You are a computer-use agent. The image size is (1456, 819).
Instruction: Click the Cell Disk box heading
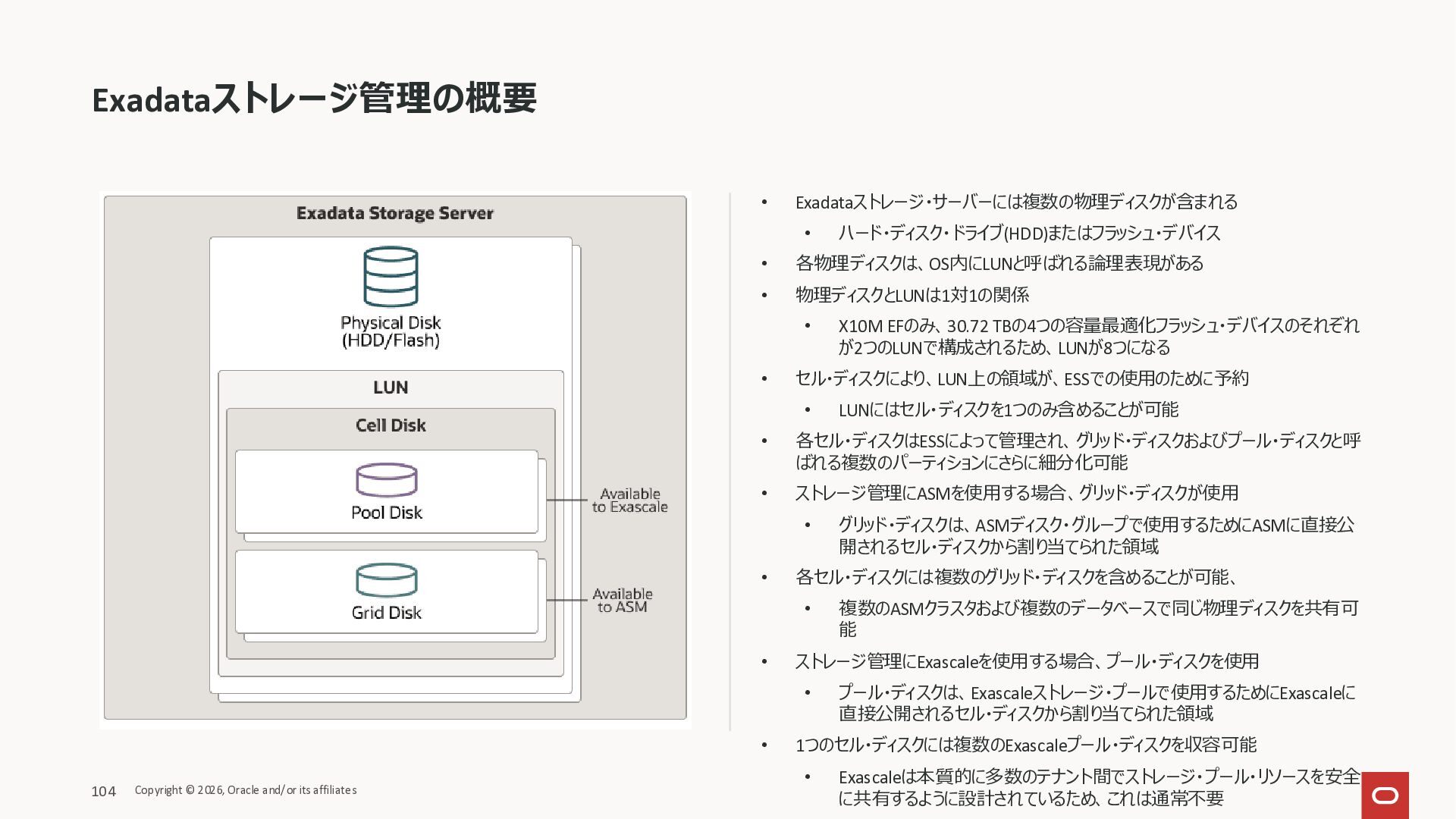(x=391, y=425)
